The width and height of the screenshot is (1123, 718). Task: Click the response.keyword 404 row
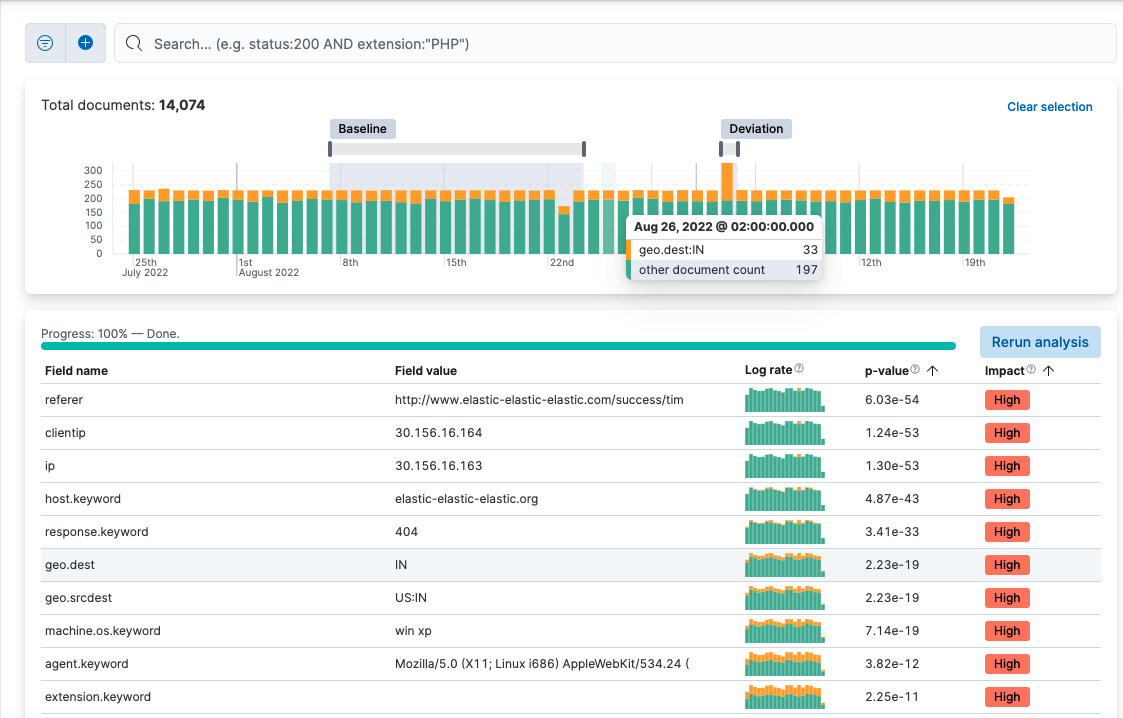click(x=407, y=532)
